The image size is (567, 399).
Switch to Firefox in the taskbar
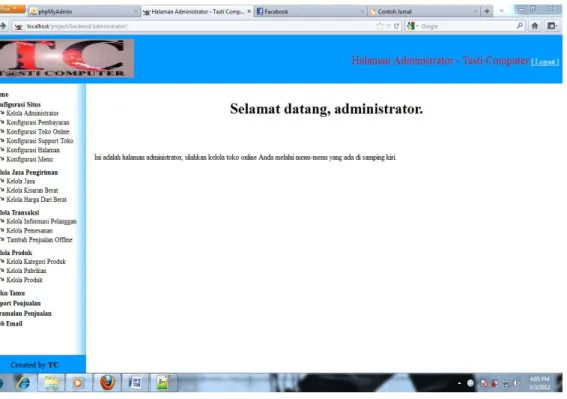pyautogui.click(x=107, y=382)
